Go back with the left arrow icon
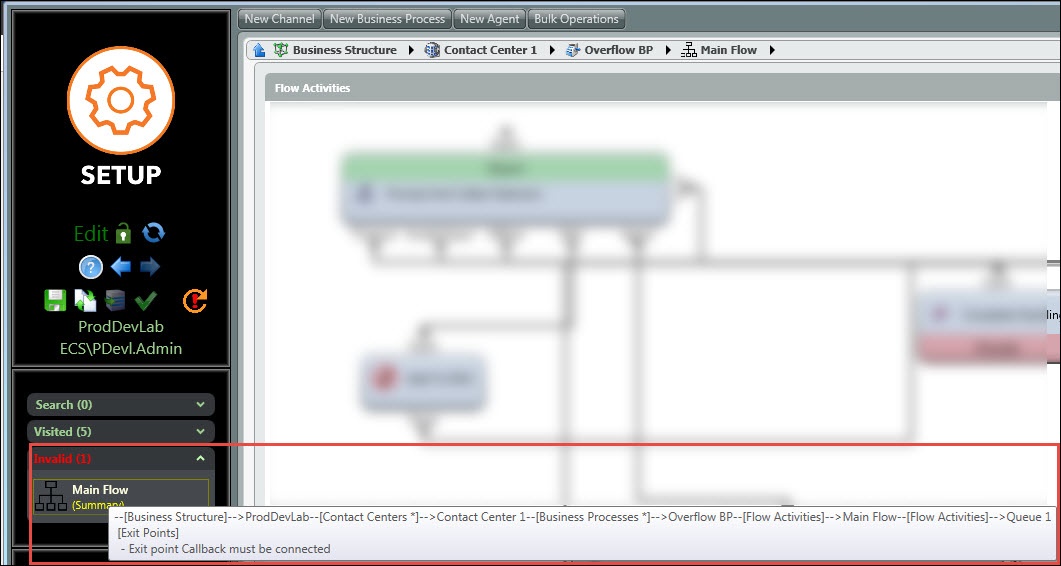Image resolution: width=1061 pixels, height=566 pixels. point(121,267)
